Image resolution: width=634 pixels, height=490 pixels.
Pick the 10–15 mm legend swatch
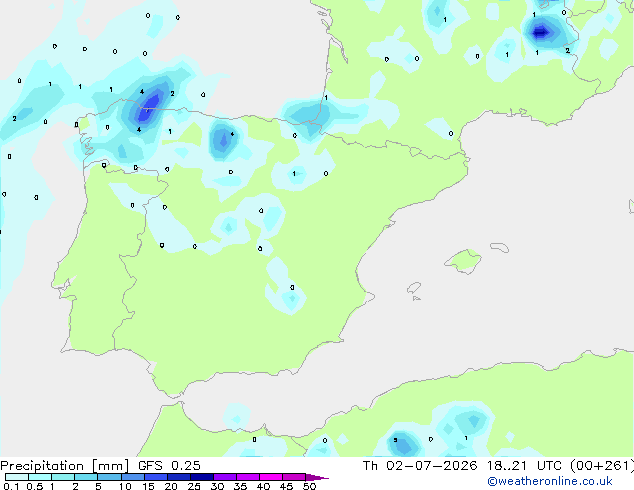coord(133,477)
